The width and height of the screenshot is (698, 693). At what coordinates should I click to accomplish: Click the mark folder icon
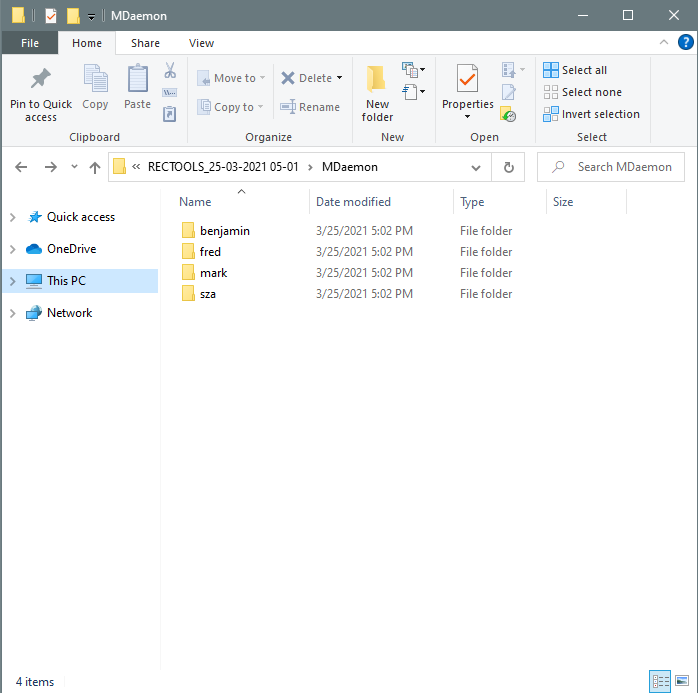tap(188, 272)
